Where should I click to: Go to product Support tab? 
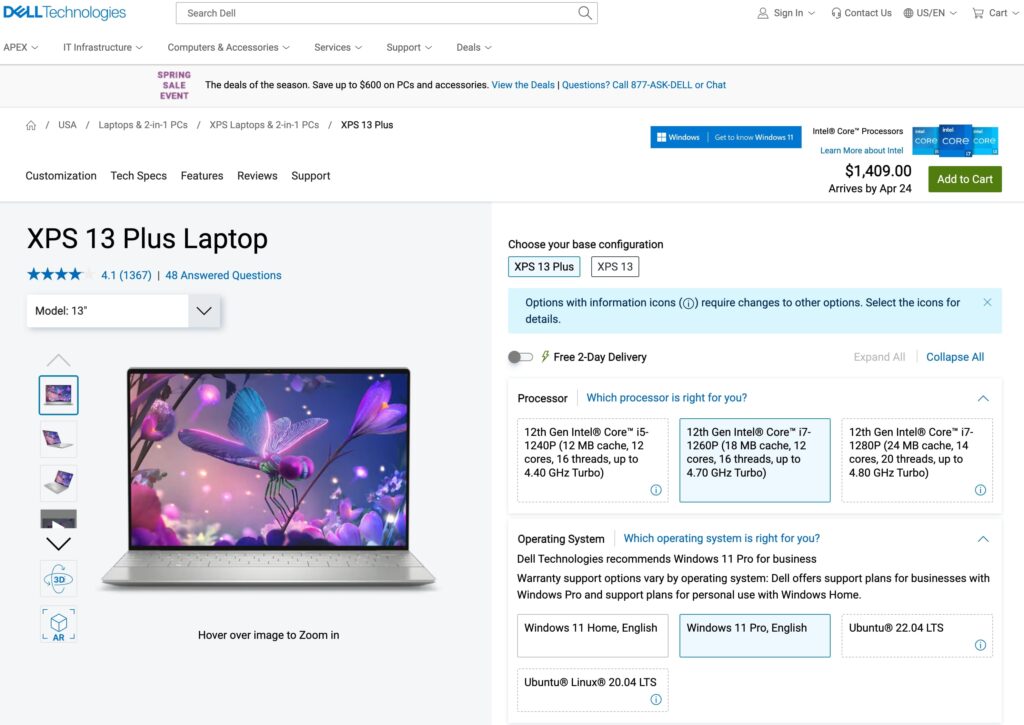(x=311, y=176)
